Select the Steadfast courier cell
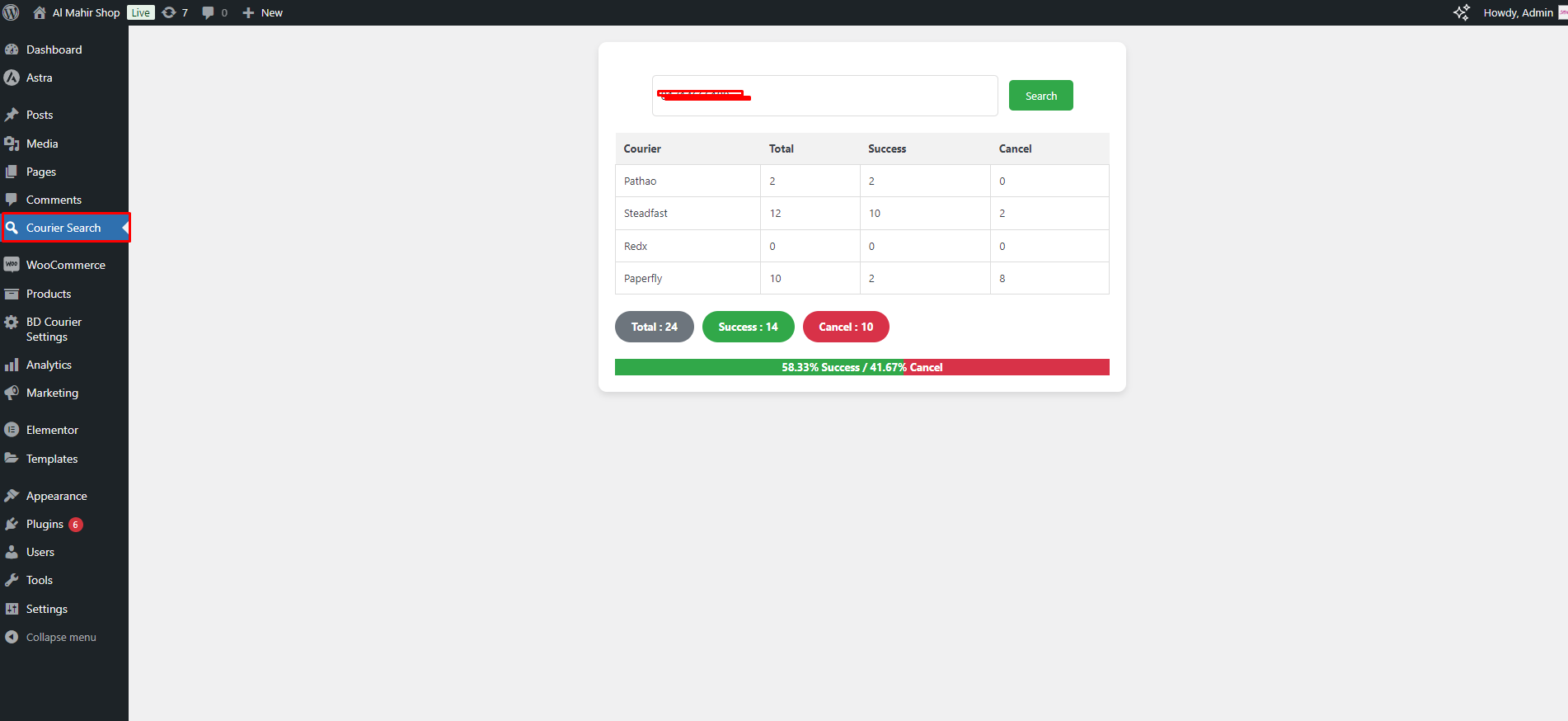 688,213
